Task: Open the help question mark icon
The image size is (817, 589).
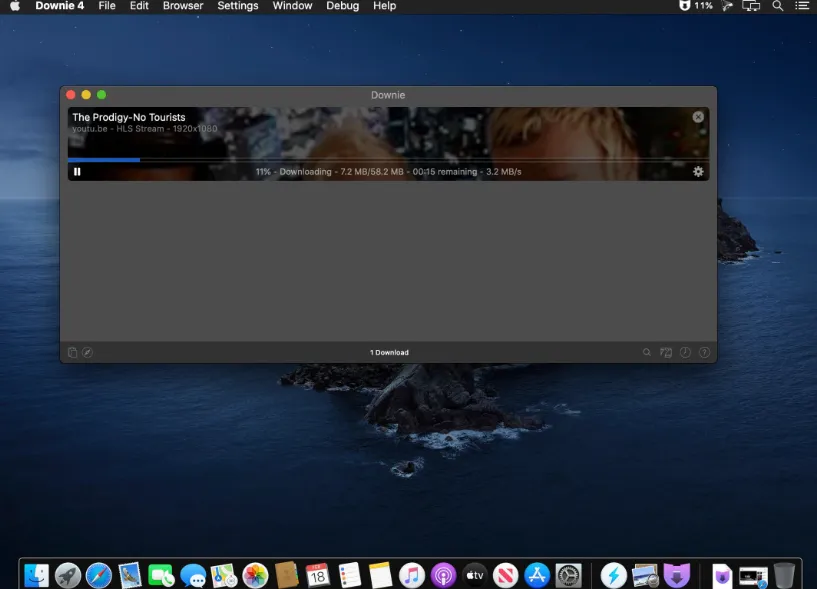Action: coord(704,352)
